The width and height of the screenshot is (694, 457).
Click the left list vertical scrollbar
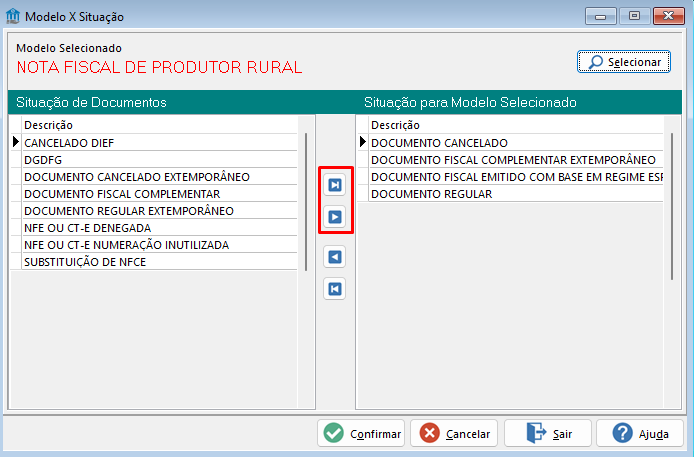(306, 202)
